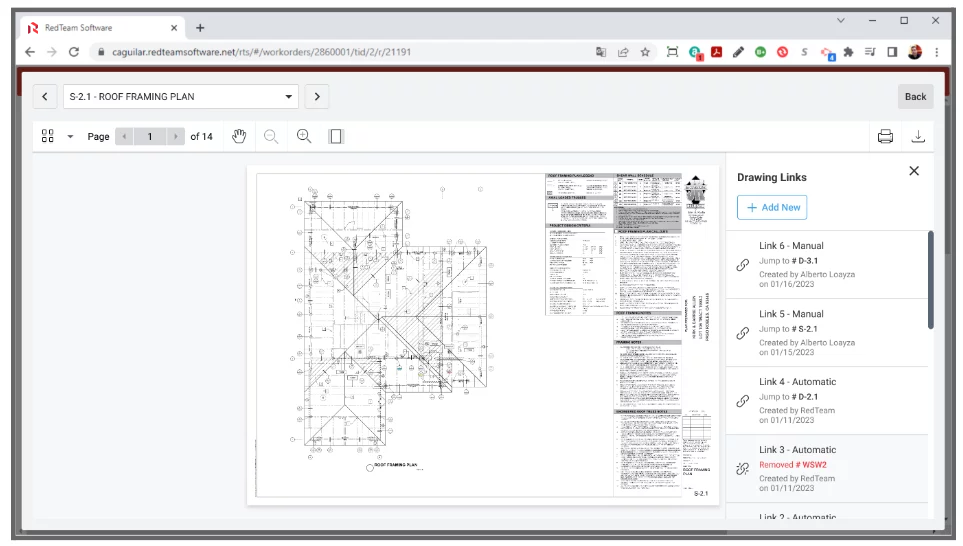Viewport: 963px width, 546px height.
Task: Click the translate page icon
Action: pyautogui.click(x=601, y=52)
